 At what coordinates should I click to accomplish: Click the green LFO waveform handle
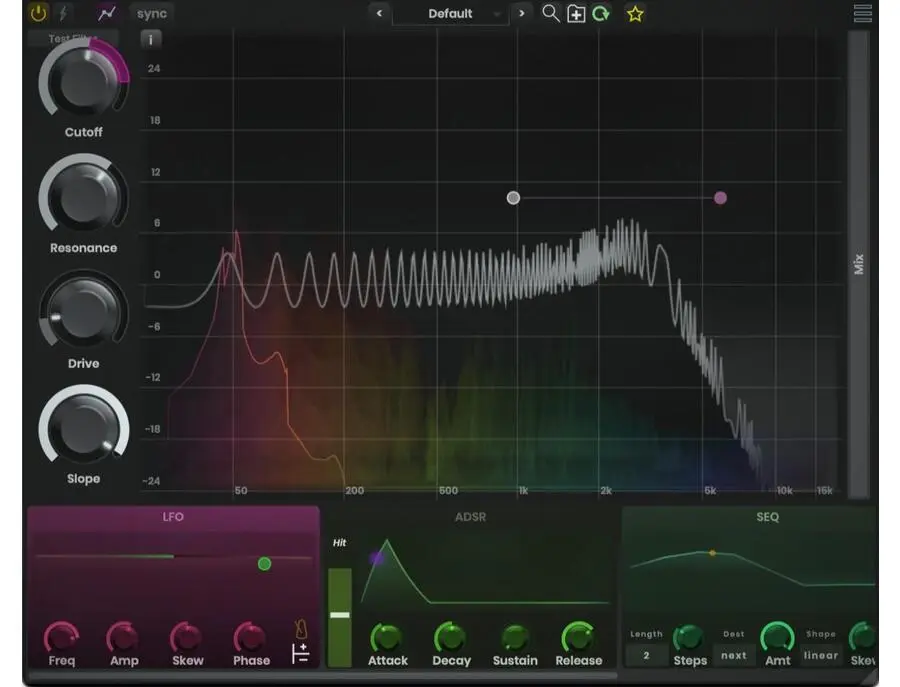coord(265,564)
